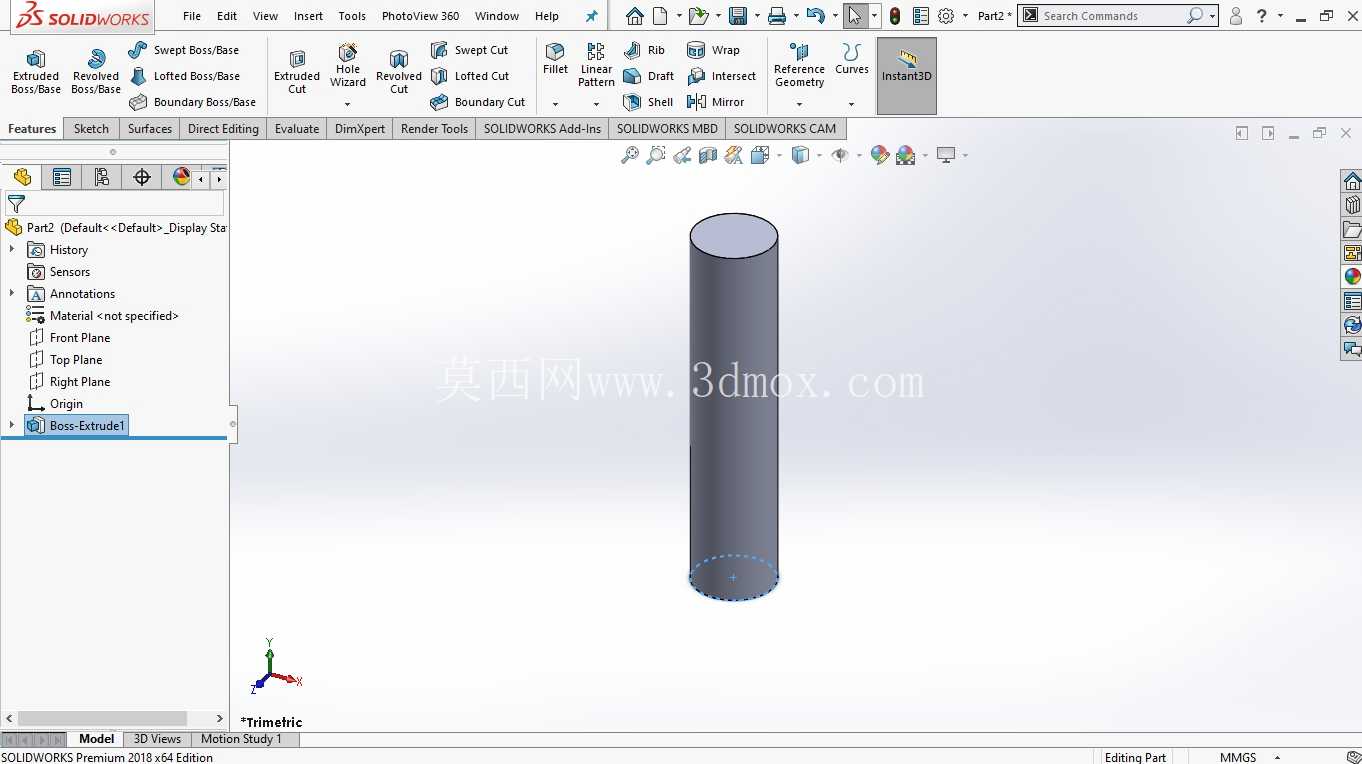Select the Boundary Cut feature
Image resolution: width=1362 pixels, height=764 pixels.
478,102
